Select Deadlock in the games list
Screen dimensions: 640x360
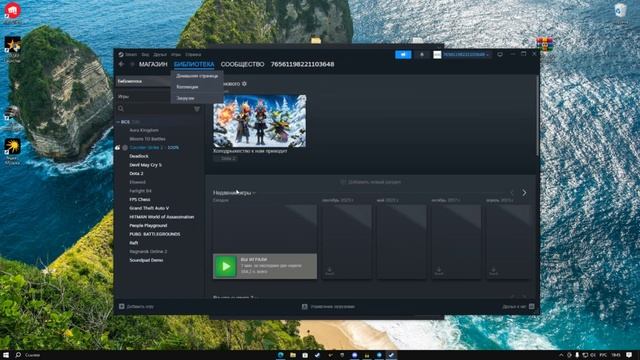(139, 156)
